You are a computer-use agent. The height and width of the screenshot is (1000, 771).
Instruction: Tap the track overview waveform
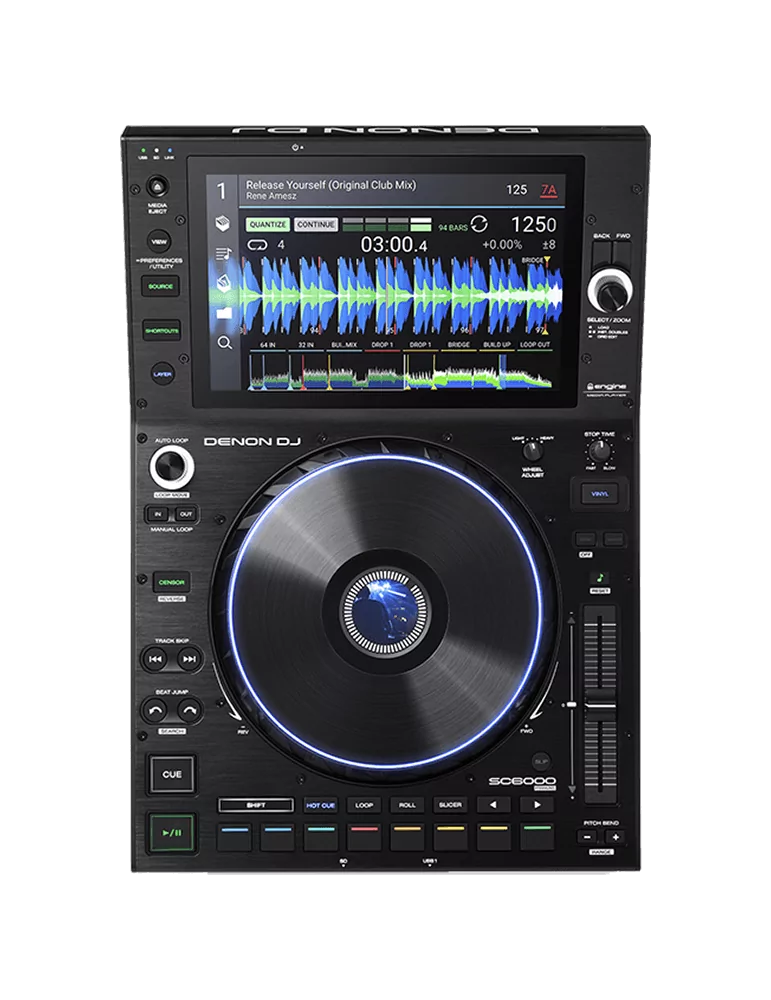(x=401, y=372)
